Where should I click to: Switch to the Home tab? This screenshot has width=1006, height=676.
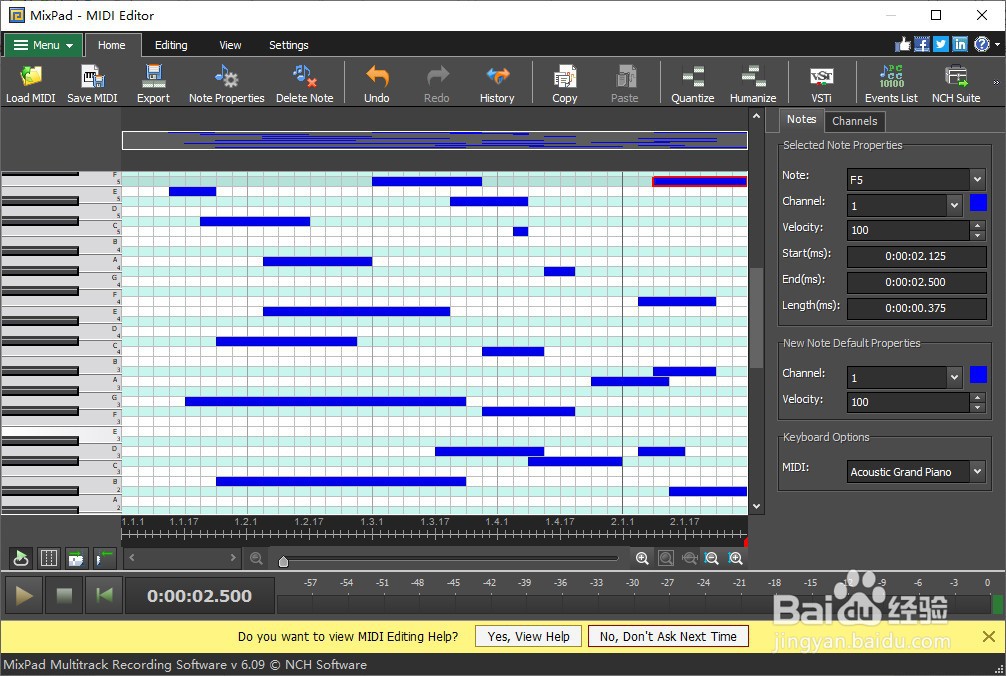pos(112,45)
